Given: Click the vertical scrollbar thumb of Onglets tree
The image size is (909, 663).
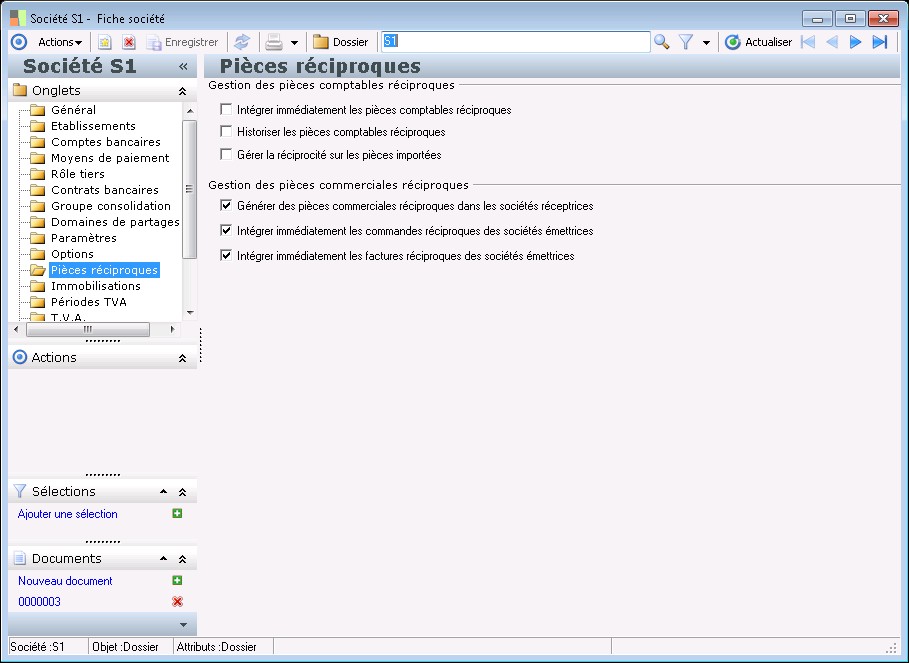Looking at the screenshot, I should 190,189.
